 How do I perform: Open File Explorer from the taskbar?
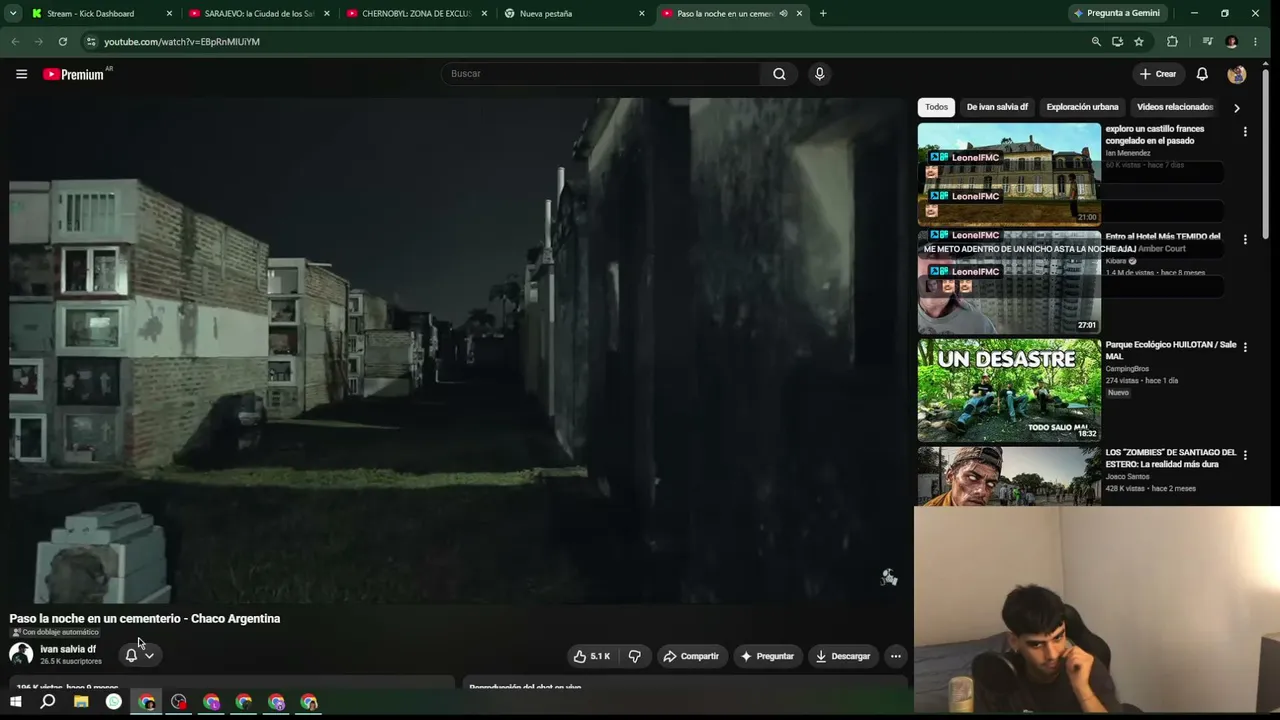[x=81, y=702]
